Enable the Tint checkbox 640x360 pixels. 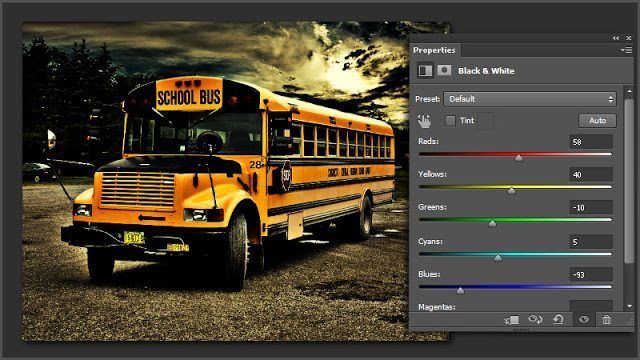click(450, 120)
